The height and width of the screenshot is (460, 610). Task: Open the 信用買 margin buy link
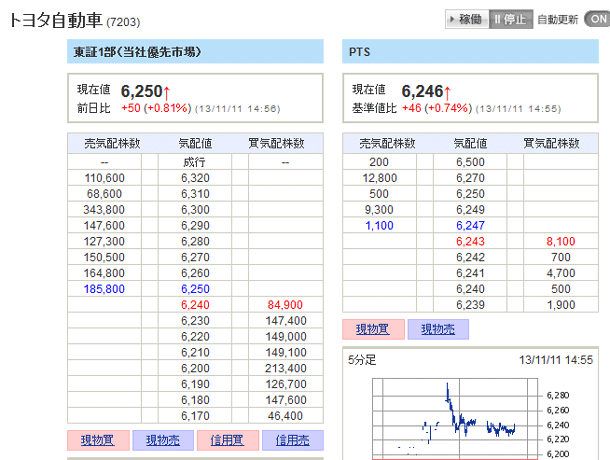(228, 440)
